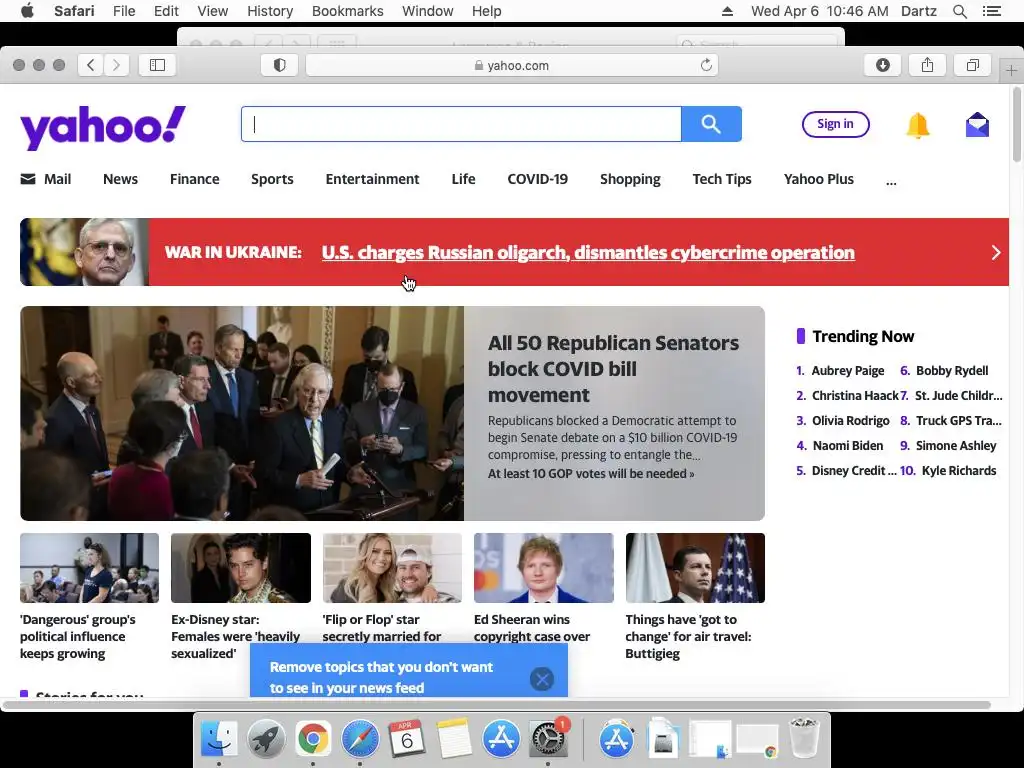Viewport: 1024px width, 768px height.
Task: Open the Russian oligarch headline
Action: click(588, 253)
